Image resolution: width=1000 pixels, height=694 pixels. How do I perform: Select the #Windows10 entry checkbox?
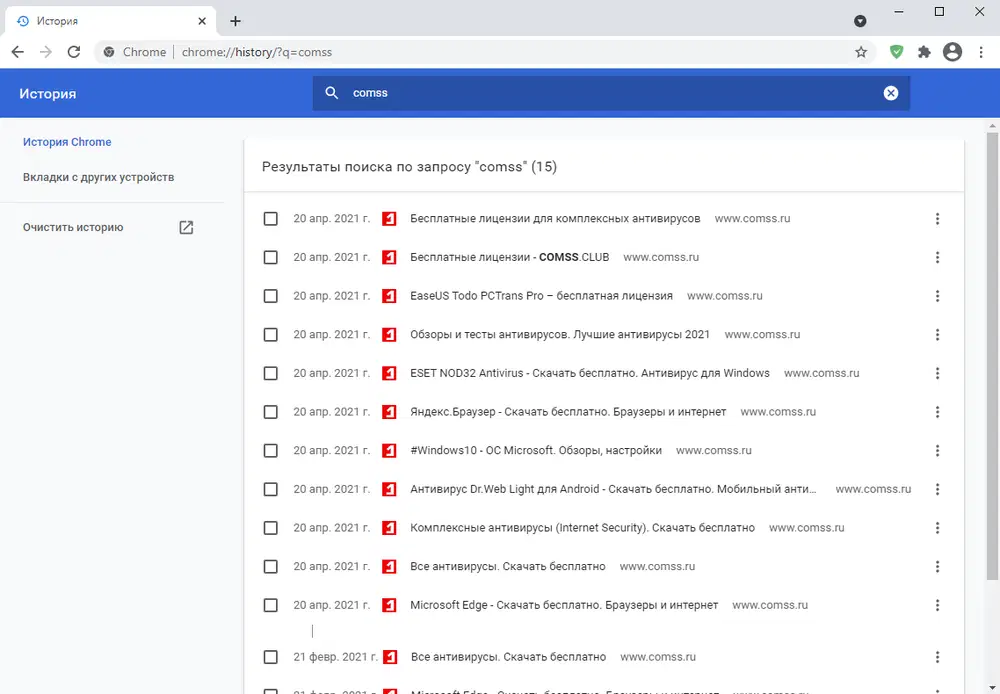[270, 451]
